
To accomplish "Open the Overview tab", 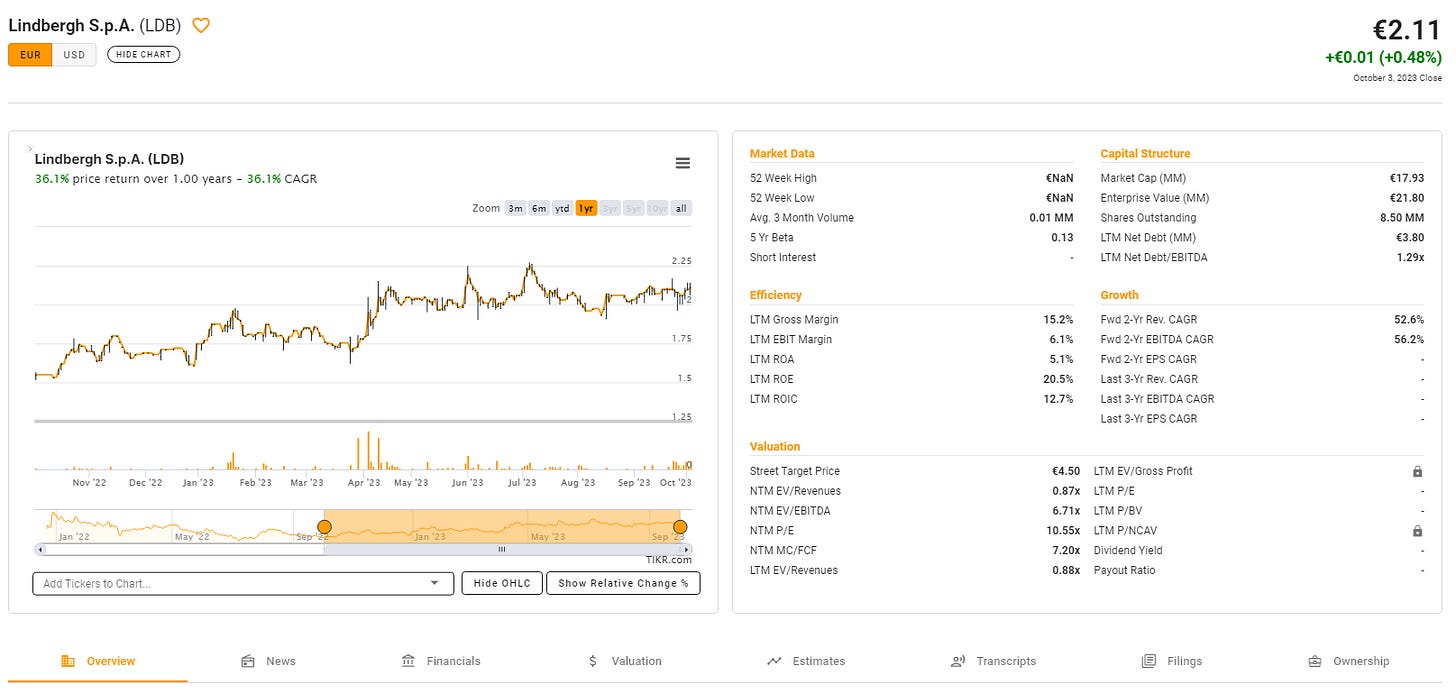I will click(x=98, y=661).
